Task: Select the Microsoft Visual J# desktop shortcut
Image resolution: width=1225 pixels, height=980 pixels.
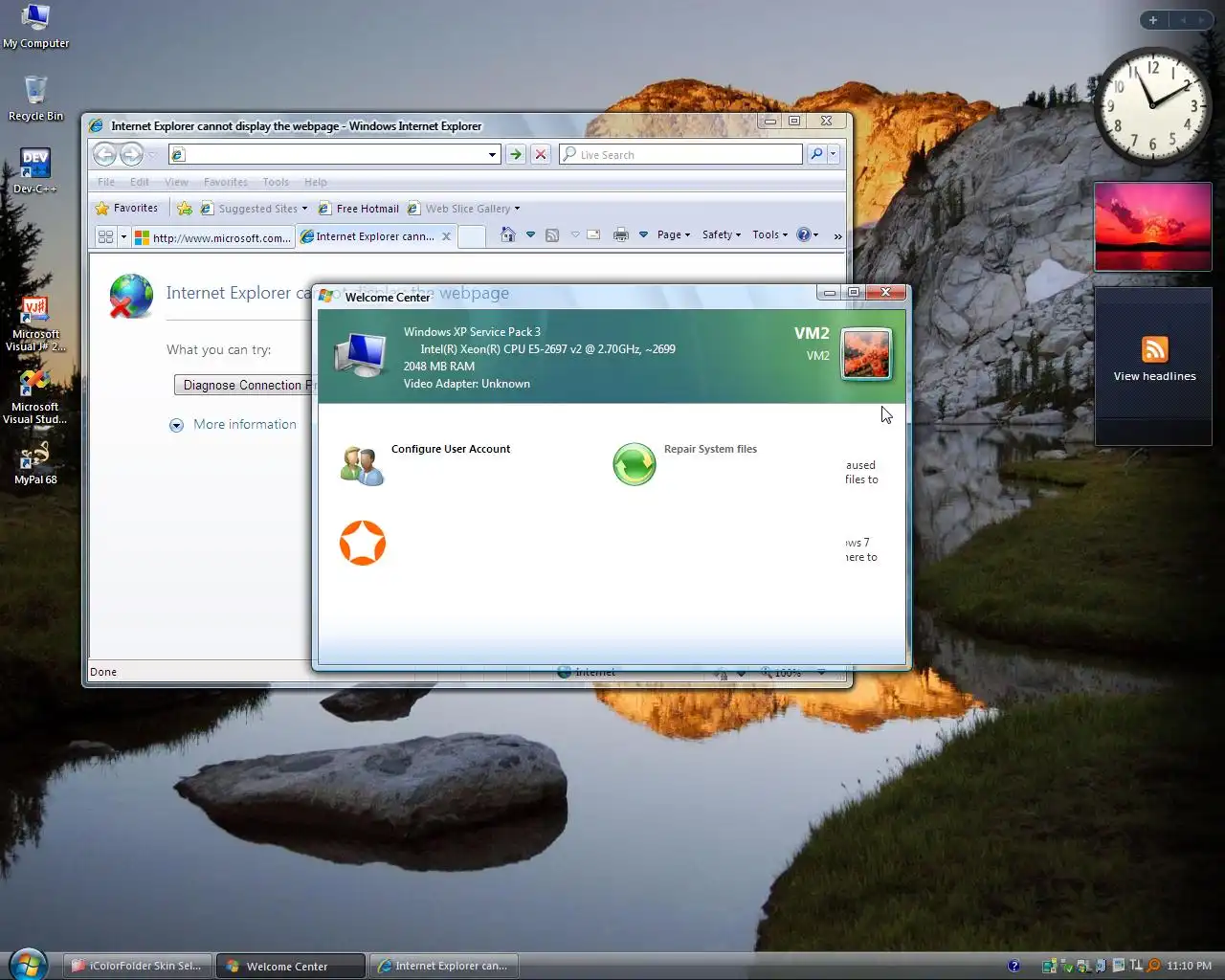Action: [x=35, y=323]
